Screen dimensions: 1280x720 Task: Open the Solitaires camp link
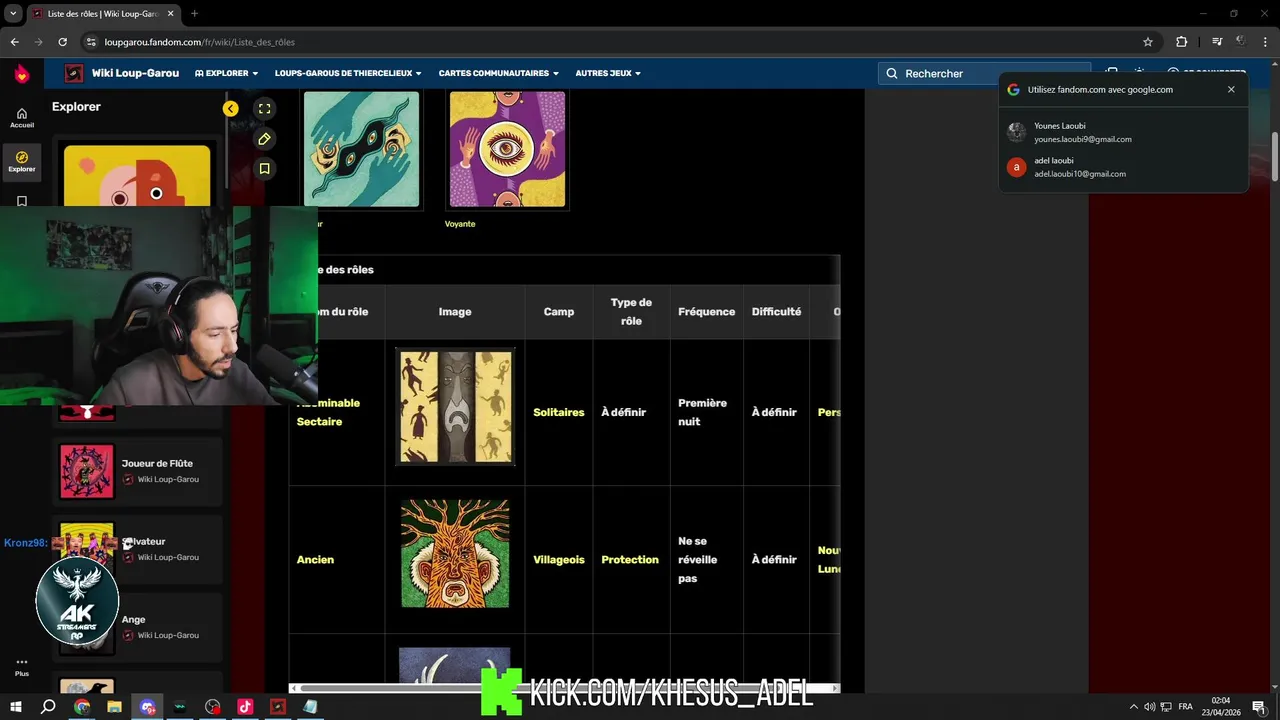559,412
